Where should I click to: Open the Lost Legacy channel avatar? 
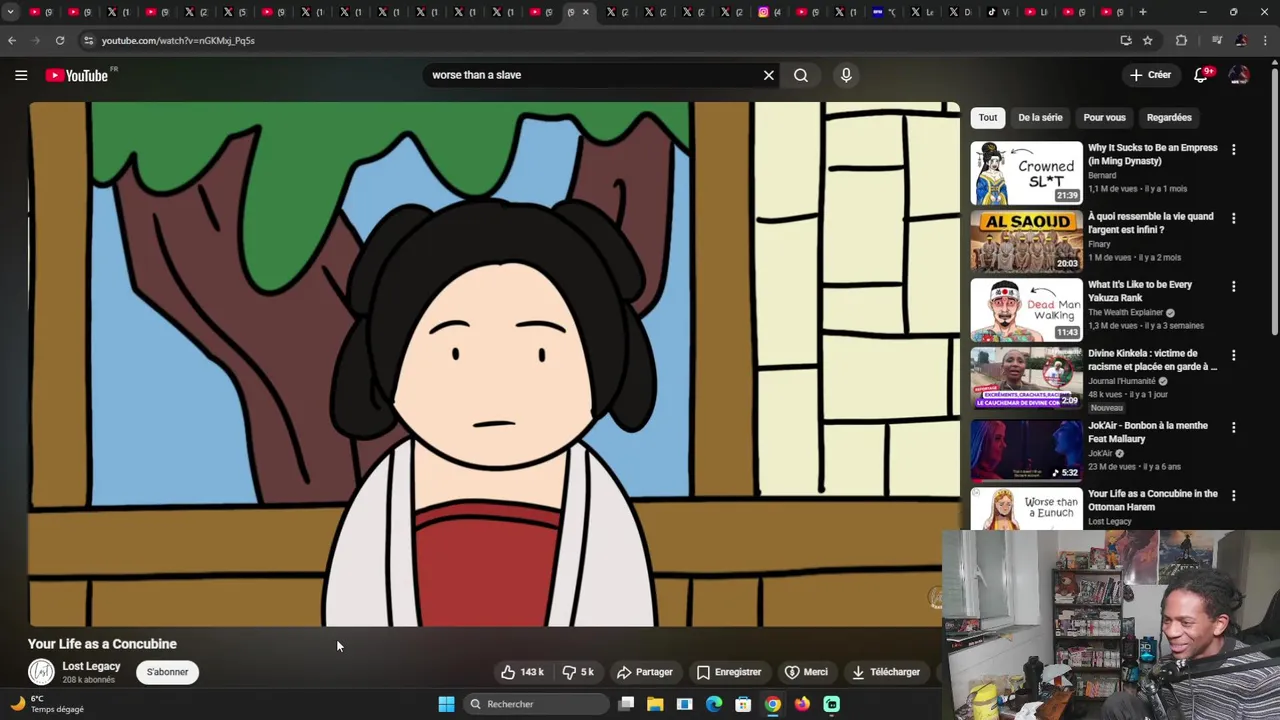coord(41,672)
